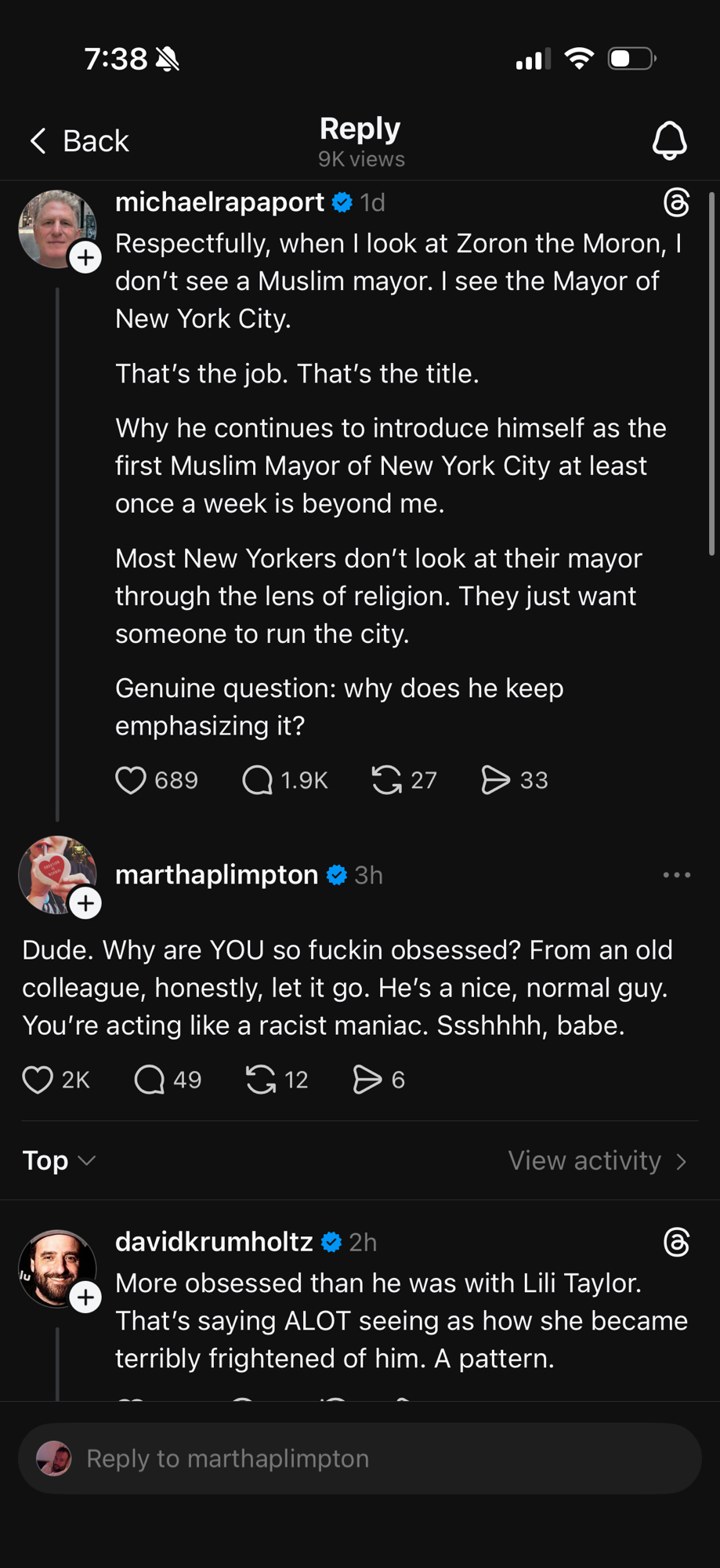Tap the notification bell icon

point(669,141)
